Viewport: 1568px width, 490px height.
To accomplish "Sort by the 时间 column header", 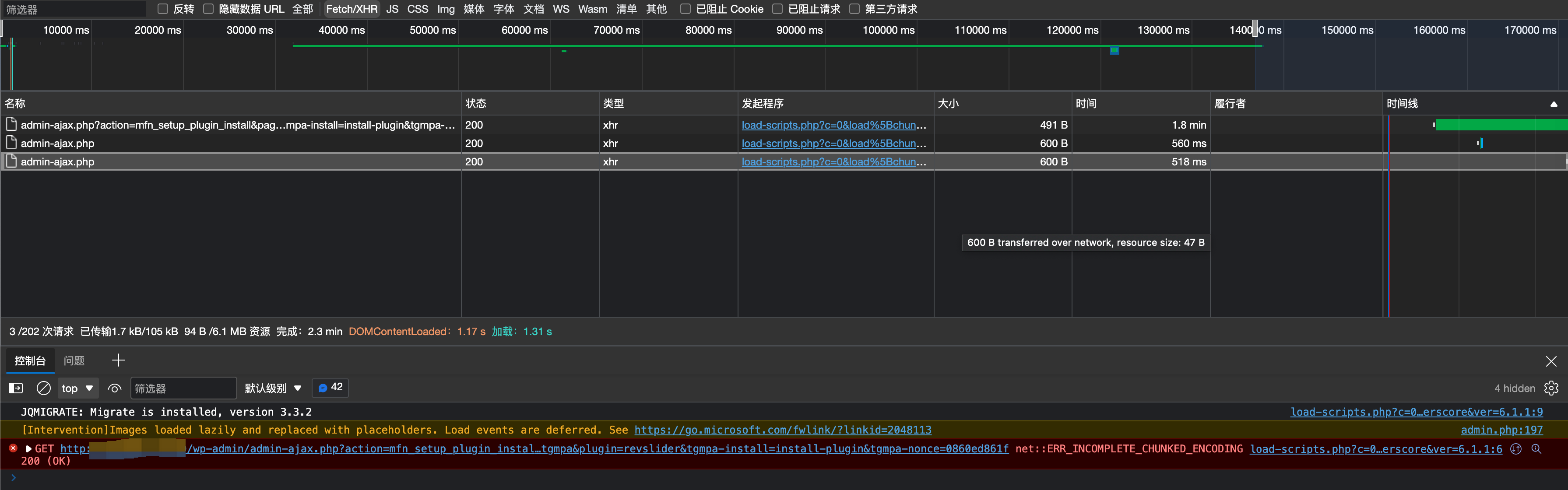I will pyautogui.click(x=1141, y=104).
